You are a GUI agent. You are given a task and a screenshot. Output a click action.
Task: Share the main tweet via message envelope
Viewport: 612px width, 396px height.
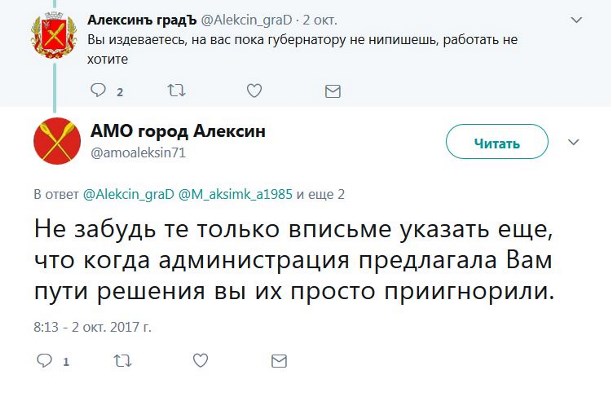point(279,361)
